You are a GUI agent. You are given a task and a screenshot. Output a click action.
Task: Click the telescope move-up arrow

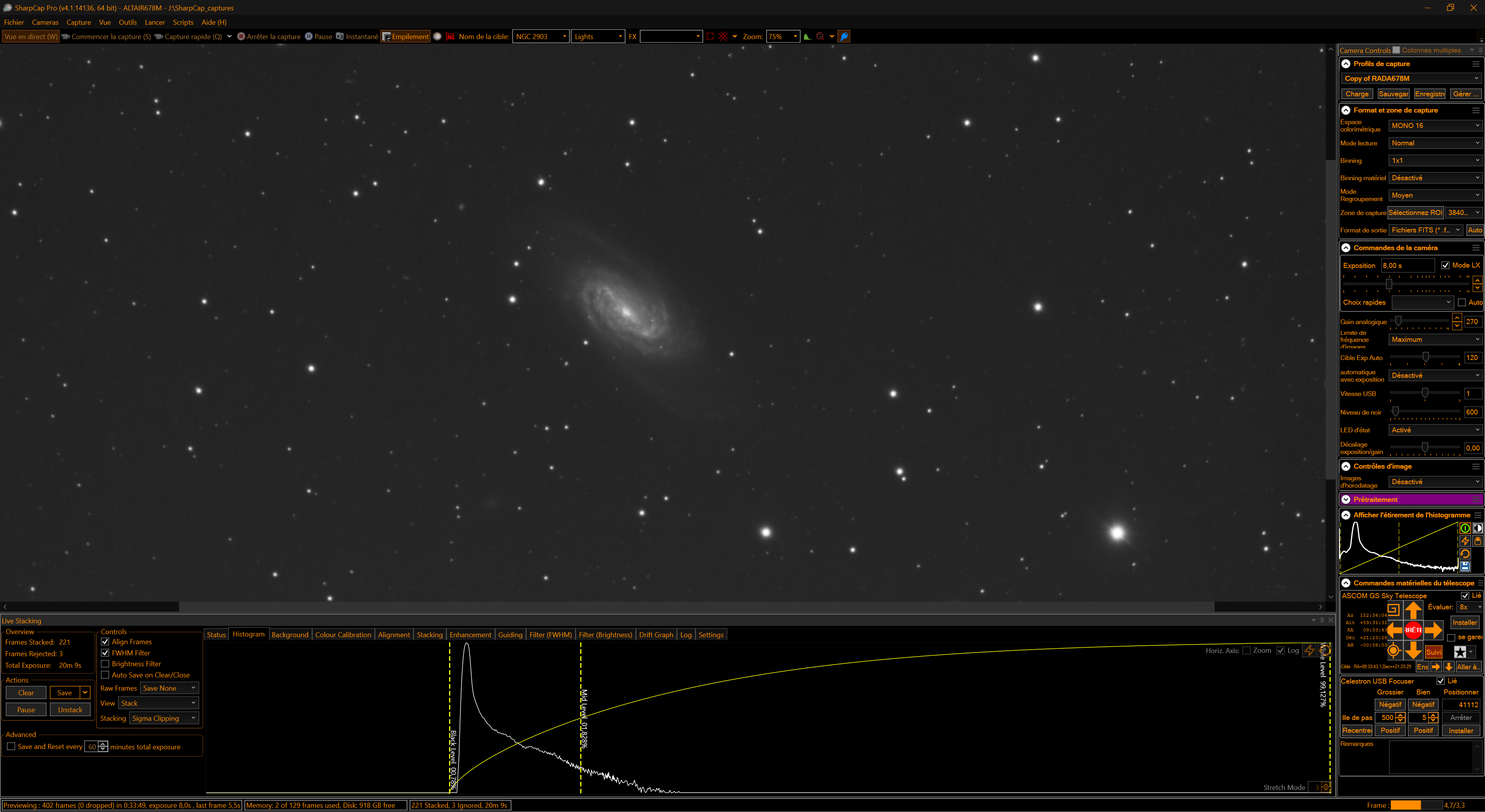(1413, 610)
